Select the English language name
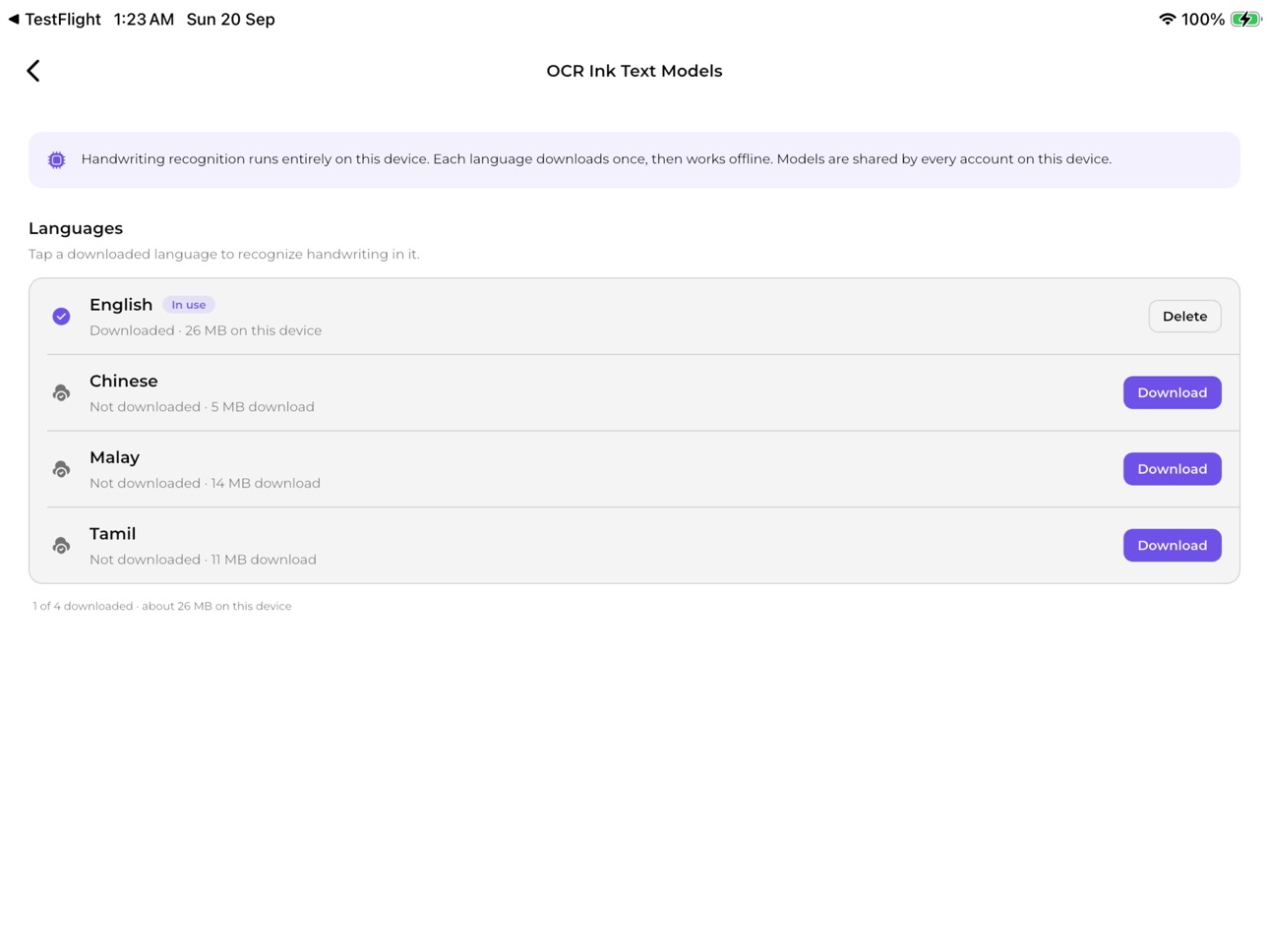 [x=121, y=305]
